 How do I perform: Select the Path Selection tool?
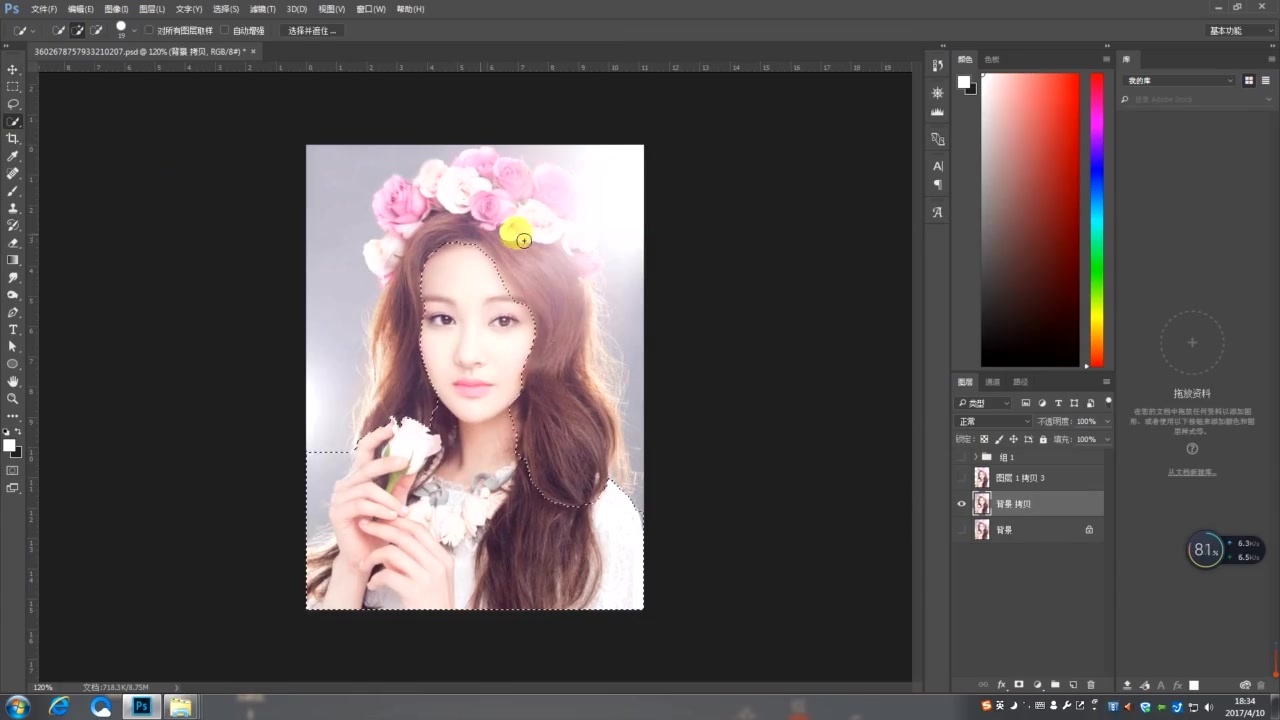click(13, 346)
